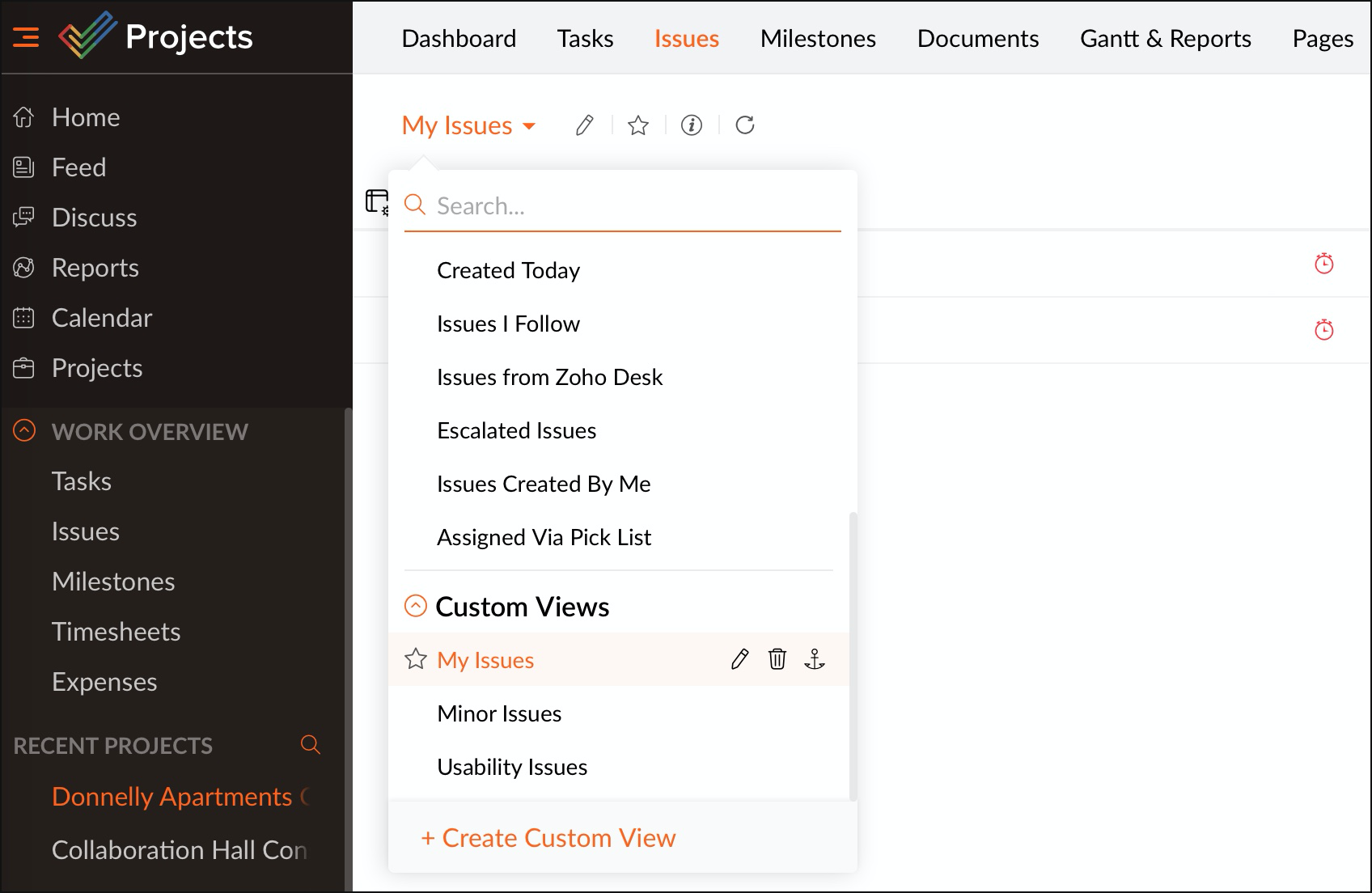Viewport: 1372px width, 893px height.
Task: Edit My Issues view in dropdown list
Action: (739, 660)
